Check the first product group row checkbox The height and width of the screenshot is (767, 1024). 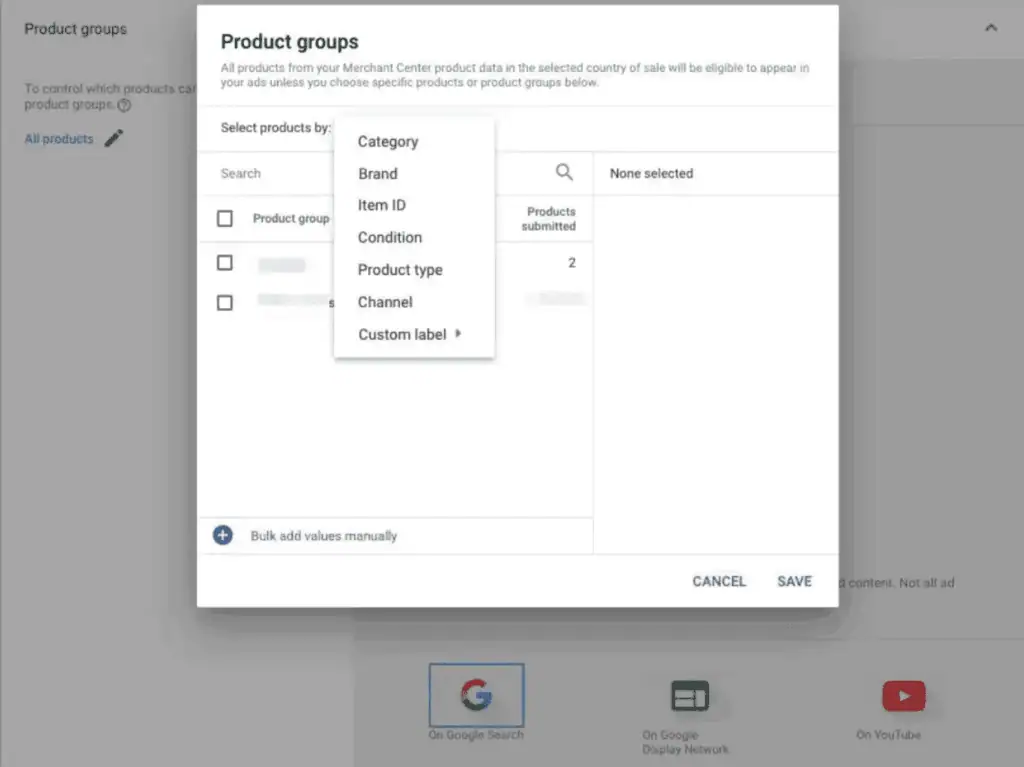click(225, 263)
